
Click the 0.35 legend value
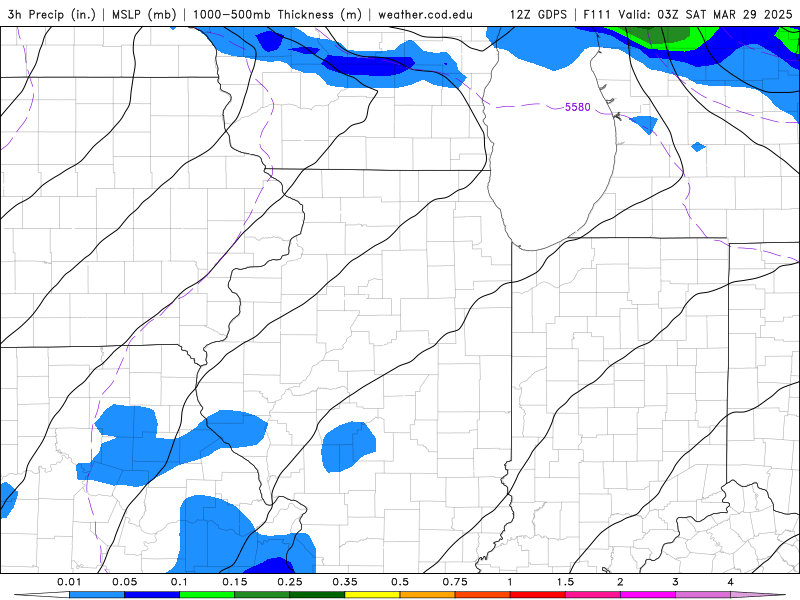tap(345, 582)
